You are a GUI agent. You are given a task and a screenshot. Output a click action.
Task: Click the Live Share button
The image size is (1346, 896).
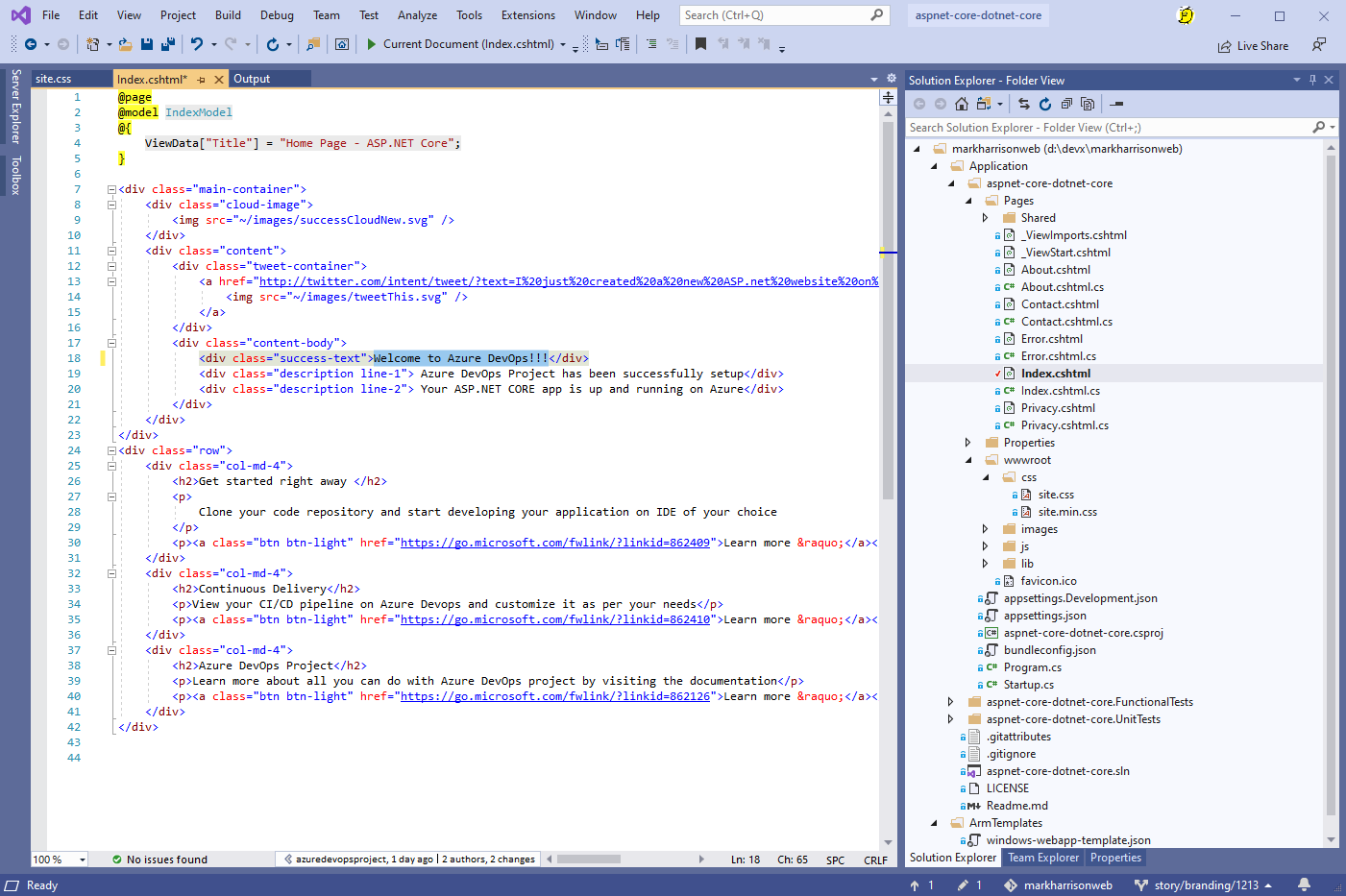(1253, 46)
